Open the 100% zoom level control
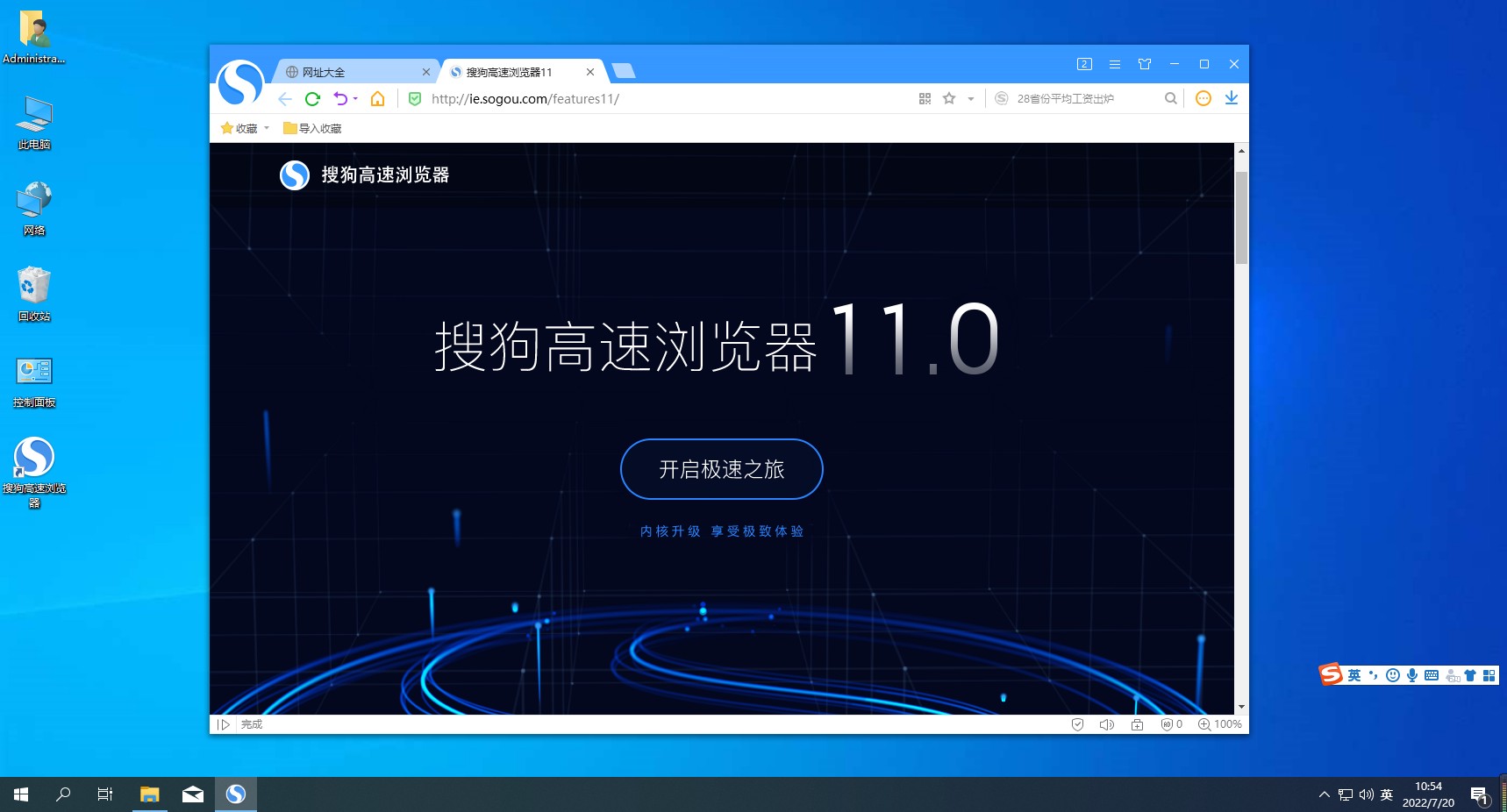 coord(1220,724)
